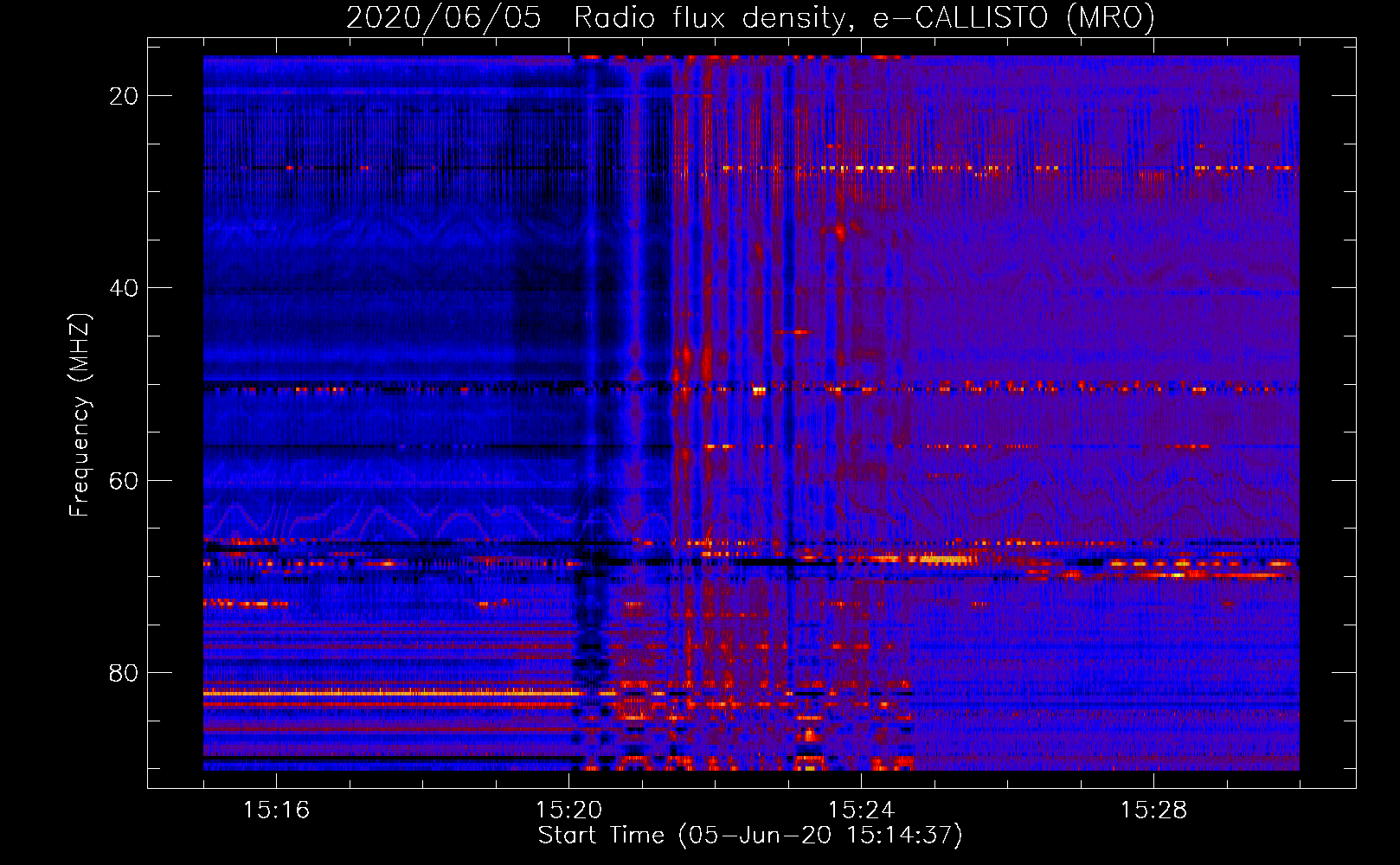1400x865 pixels.
Task: Click the frequency tick label "40"
Action: tap(125, 288)
